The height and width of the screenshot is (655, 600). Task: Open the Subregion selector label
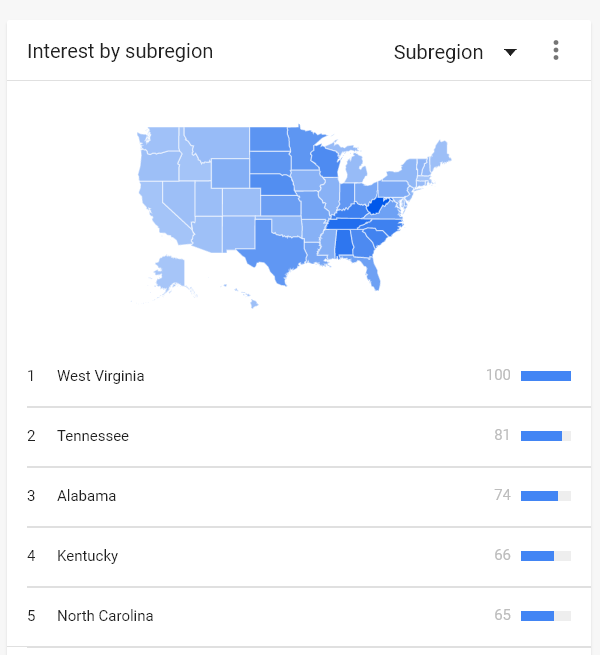coord(438,52)
